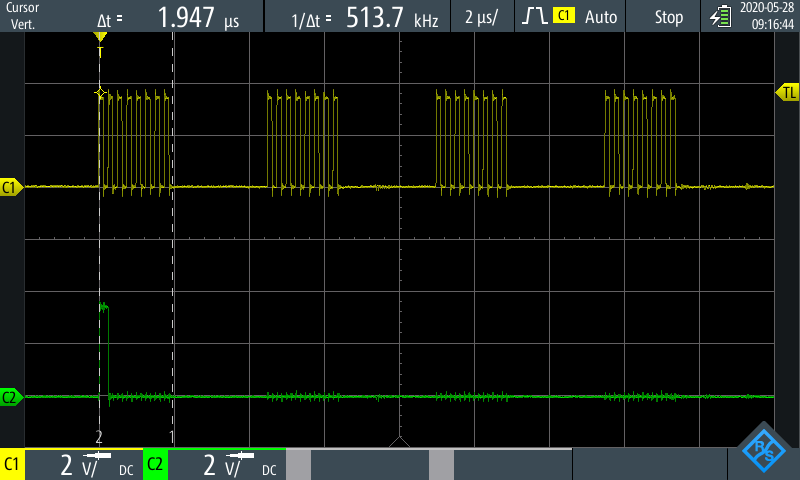Select the TL trigger level marker

pos(787,92)
